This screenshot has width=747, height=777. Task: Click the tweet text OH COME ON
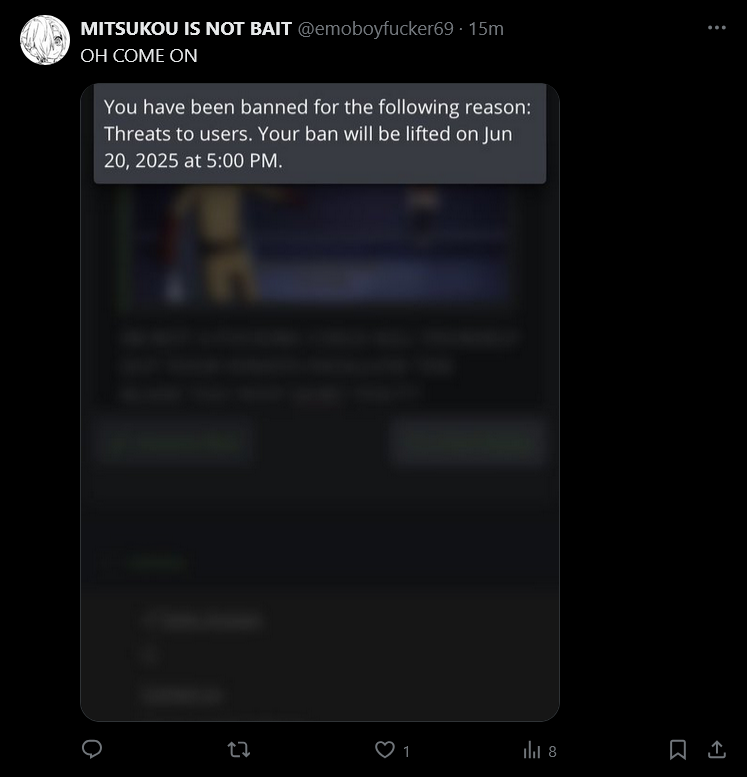coord(139,56)
